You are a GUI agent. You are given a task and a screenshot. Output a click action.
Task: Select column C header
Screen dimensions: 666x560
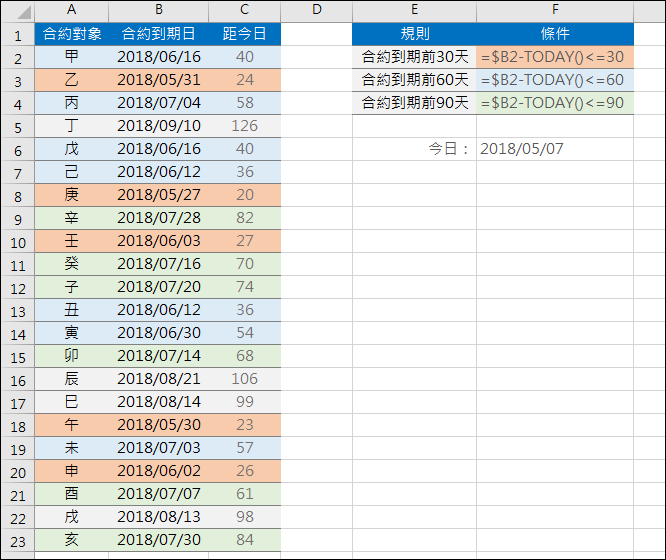pos(245,10)
